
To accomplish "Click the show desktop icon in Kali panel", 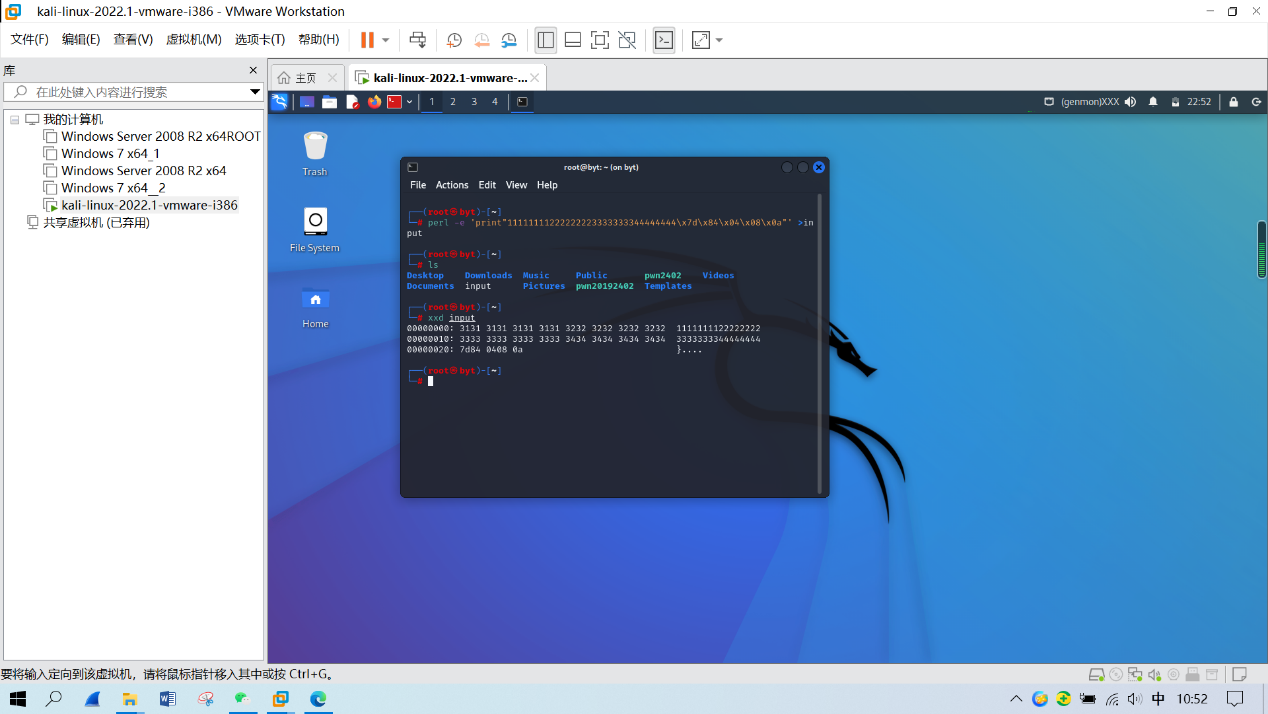I will tap(307, 101).
